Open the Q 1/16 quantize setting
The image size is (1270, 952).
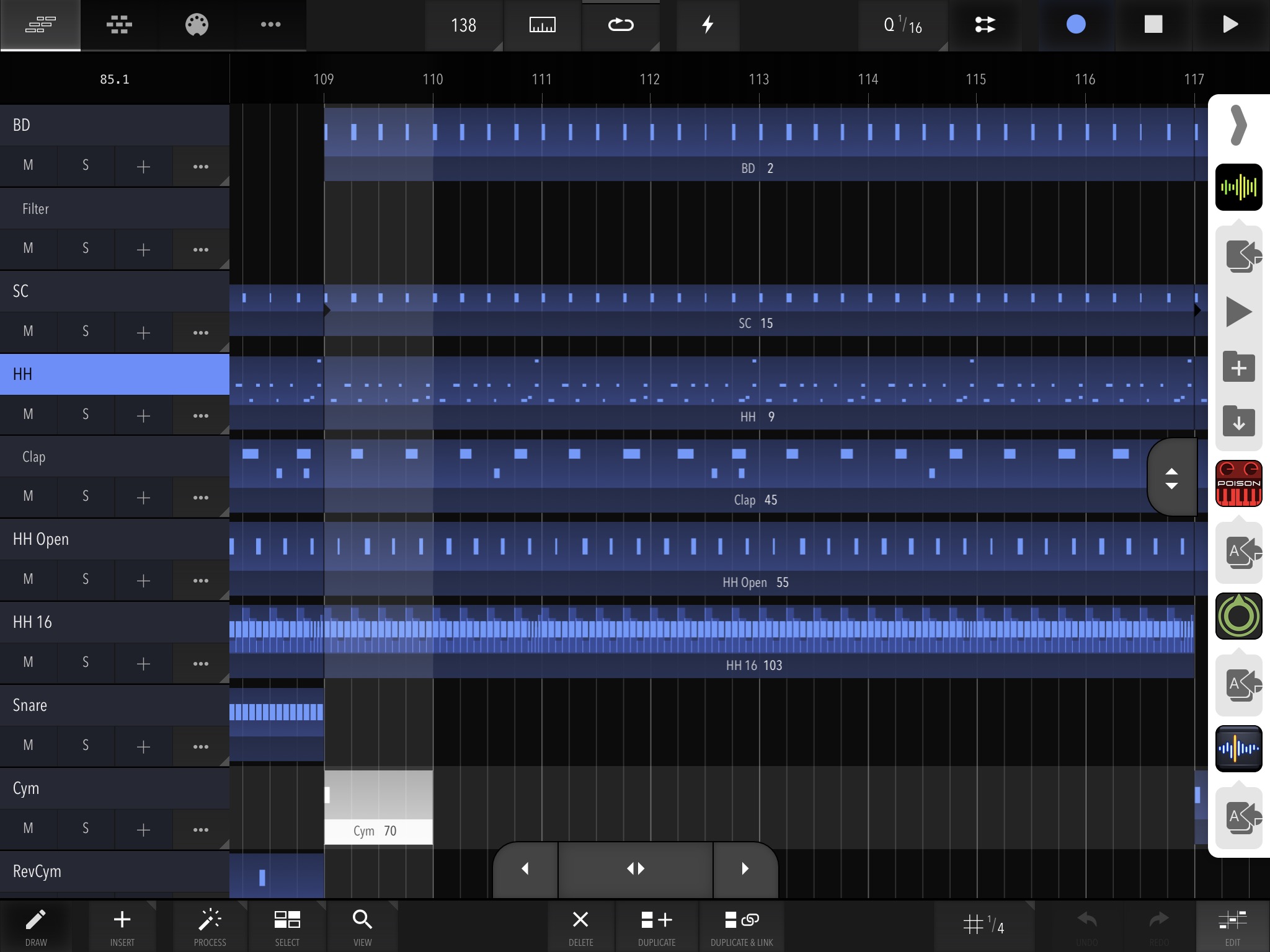coord(903,25)
